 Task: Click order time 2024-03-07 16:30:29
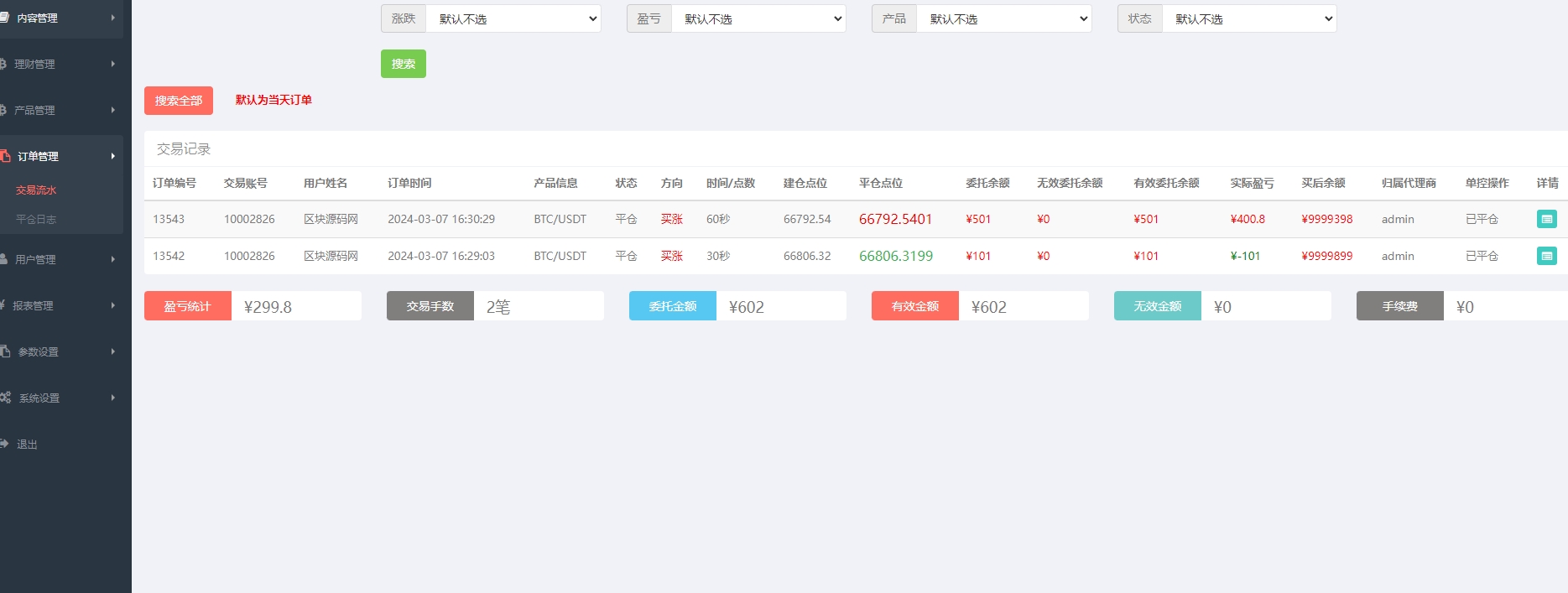click(x=441, y=219)
